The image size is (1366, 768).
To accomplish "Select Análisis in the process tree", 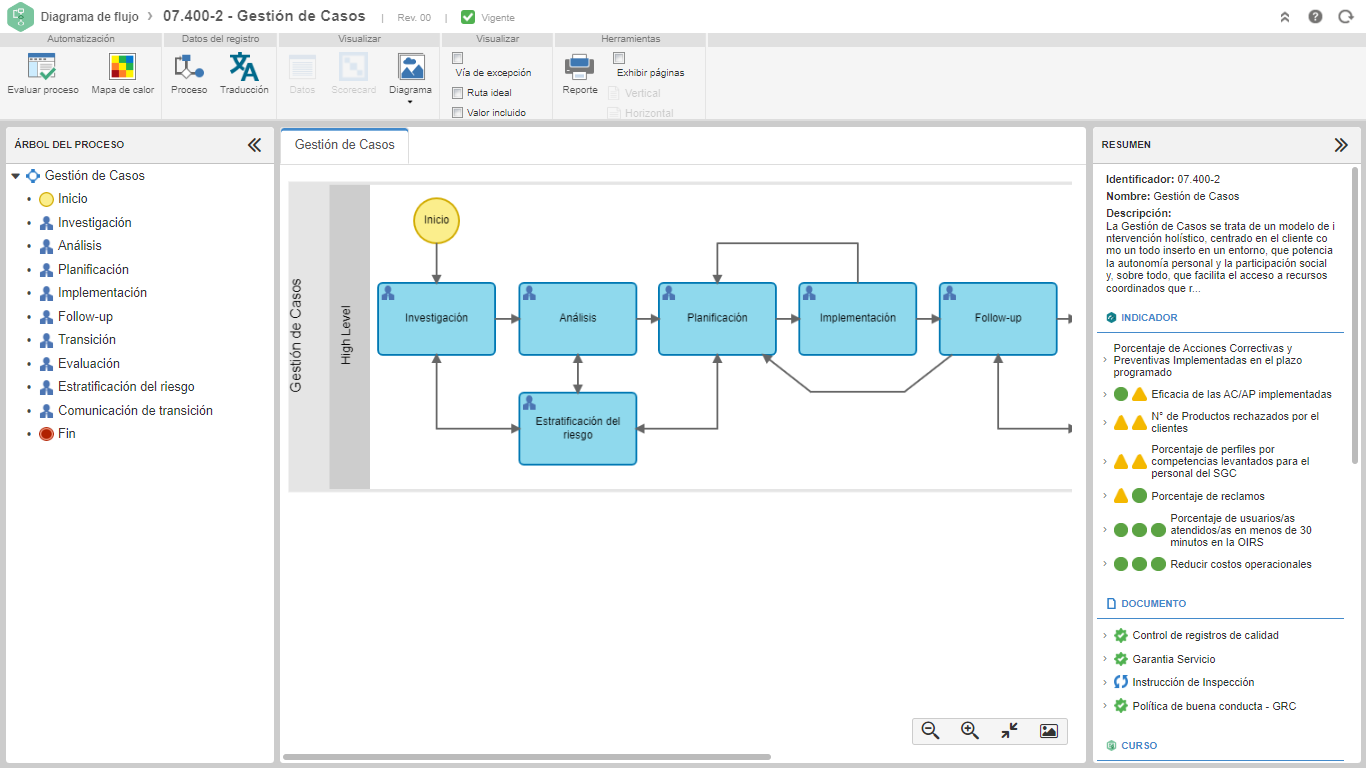I will [79, 246].
